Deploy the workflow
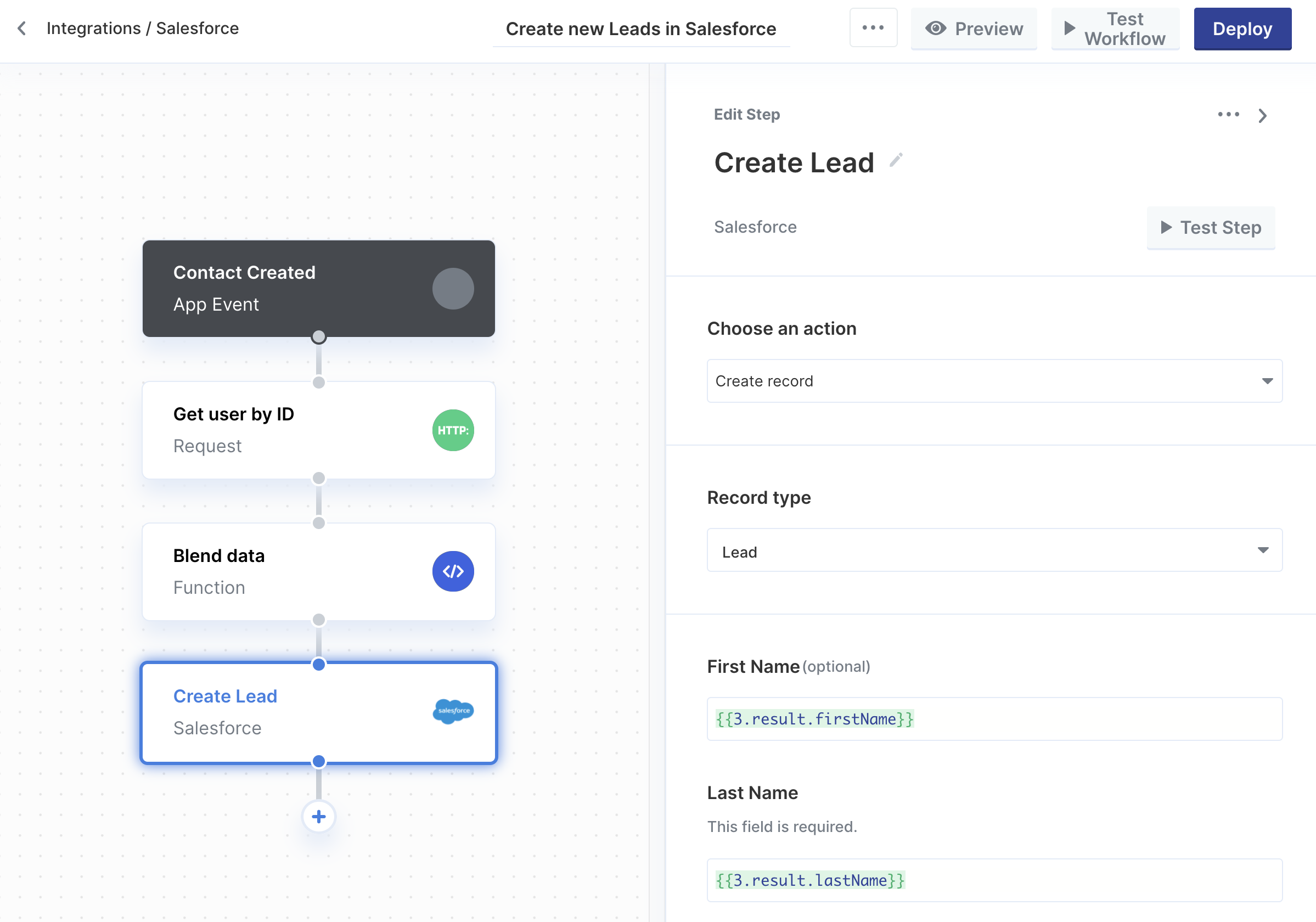 click(x=1242, y=29)
